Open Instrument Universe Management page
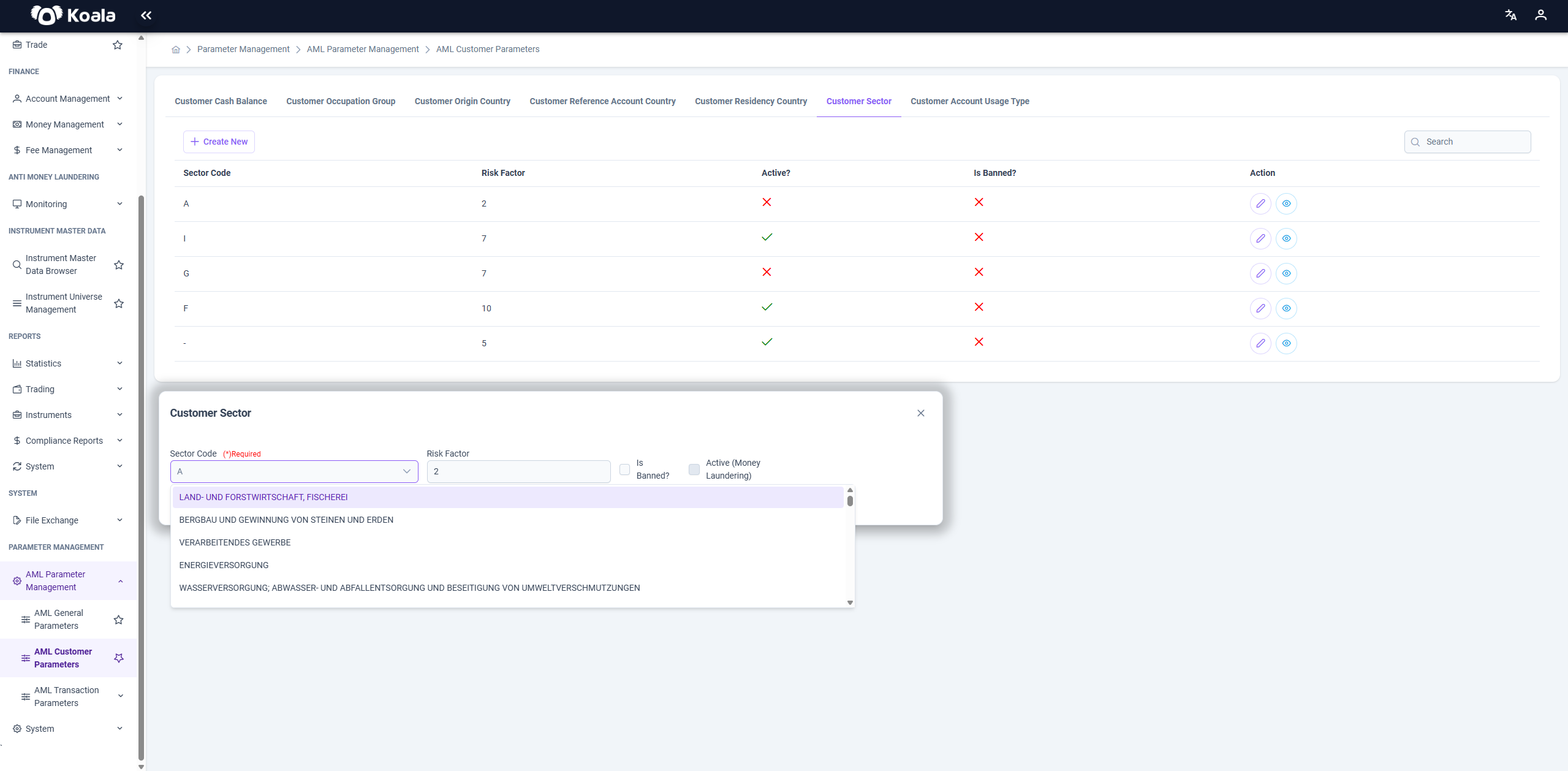1568x771 pixels. tap(64, 303)
